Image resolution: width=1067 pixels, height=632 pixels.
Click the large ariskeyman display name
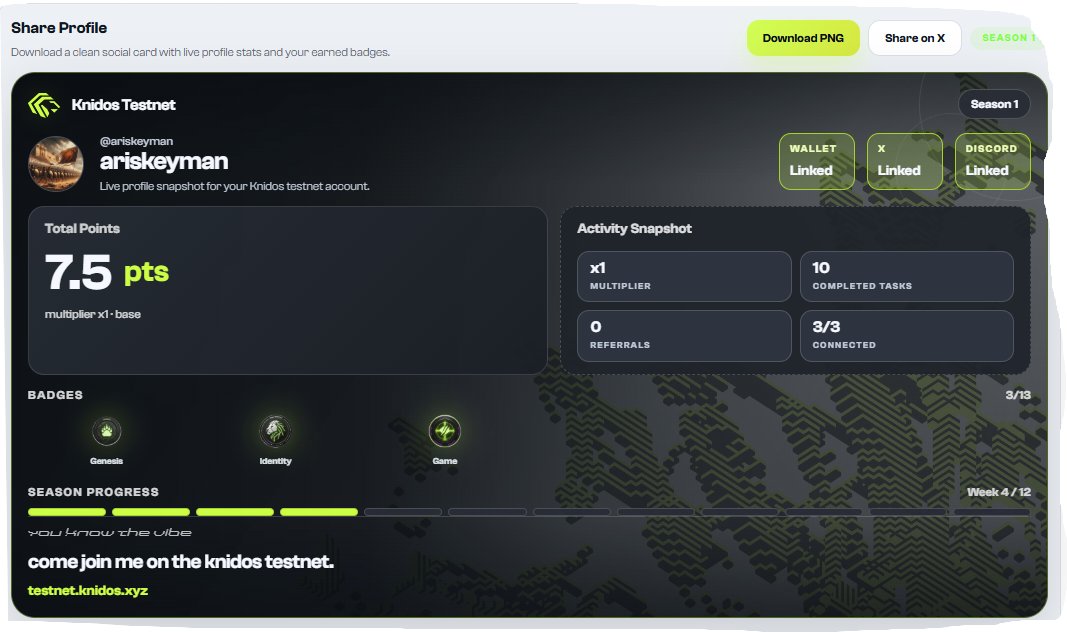(164, 161)
